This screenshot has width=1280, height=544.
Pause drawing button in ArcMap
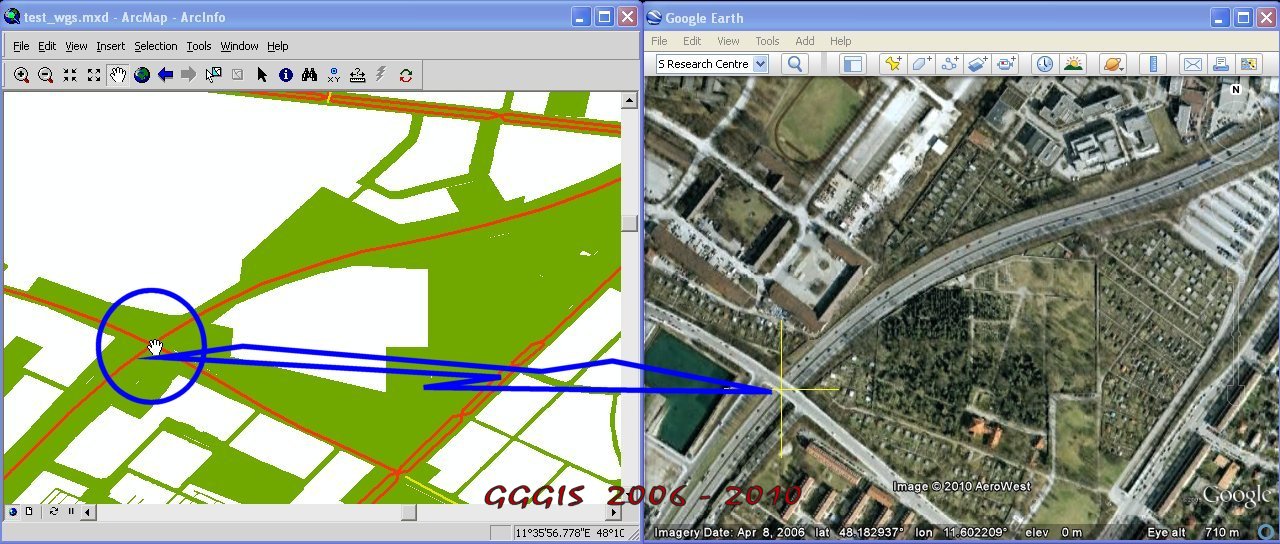pos(70,511)
